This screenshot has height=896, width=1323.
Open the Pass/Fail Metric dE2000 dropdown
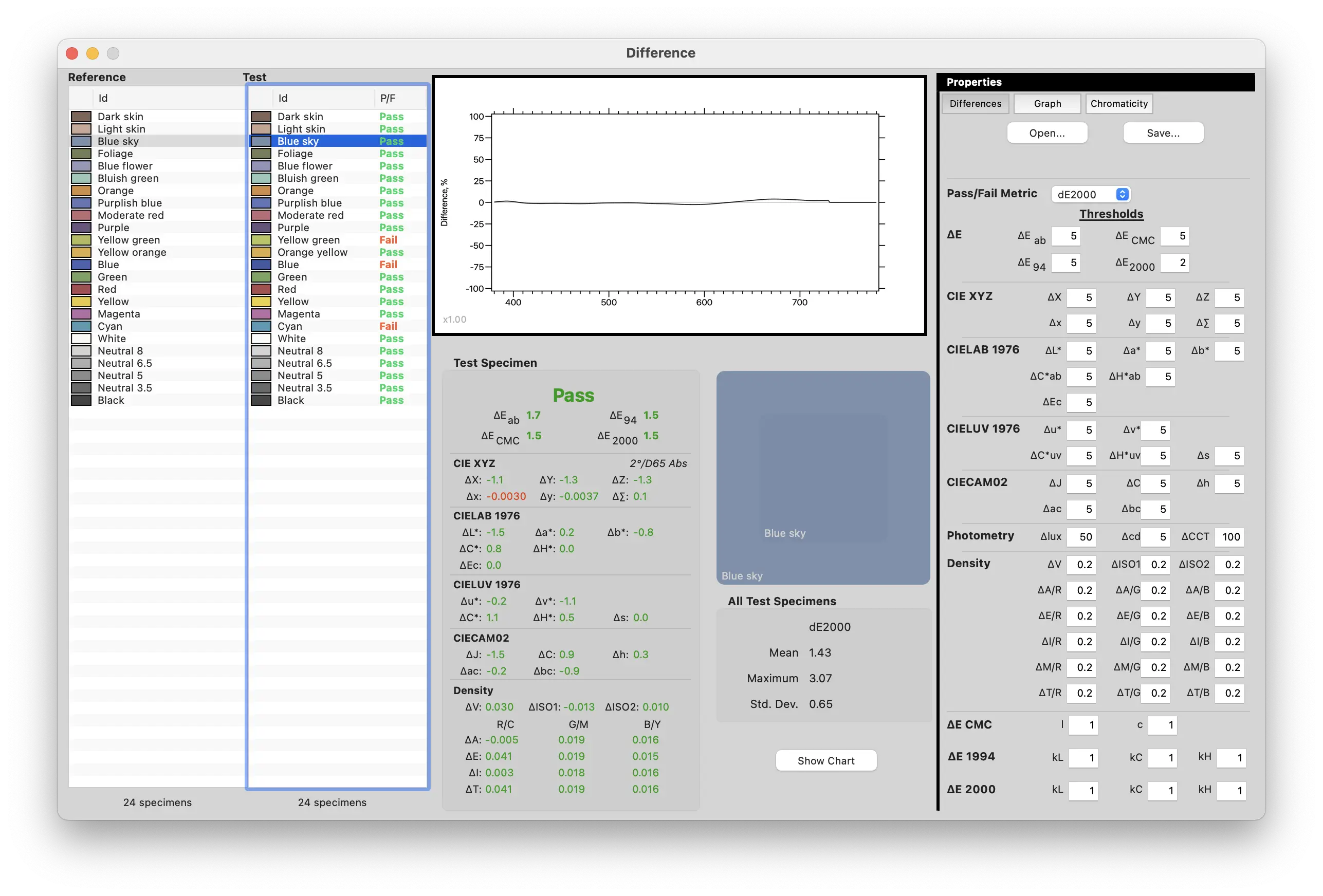(x=1090, y=194)
